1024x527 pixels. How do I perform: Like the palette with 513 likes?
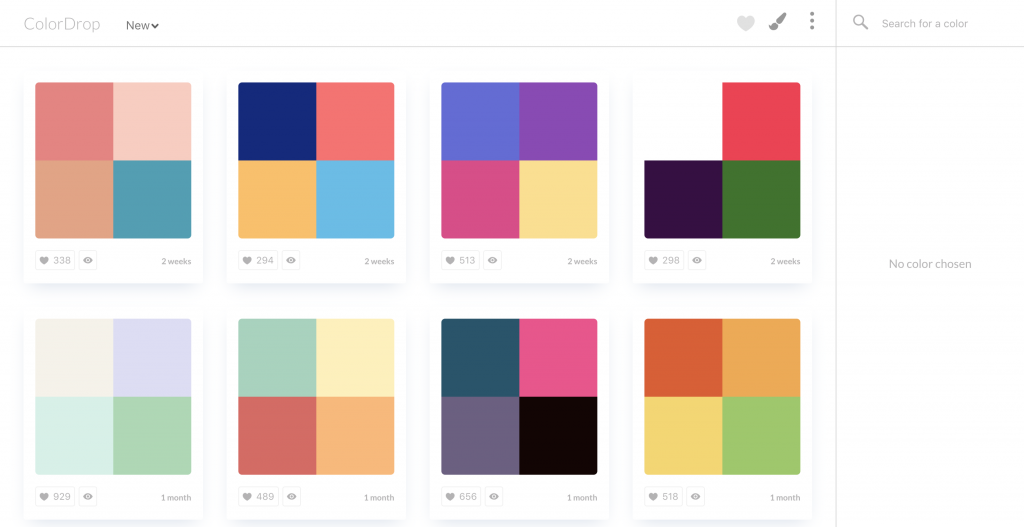(x=461, y=260)
